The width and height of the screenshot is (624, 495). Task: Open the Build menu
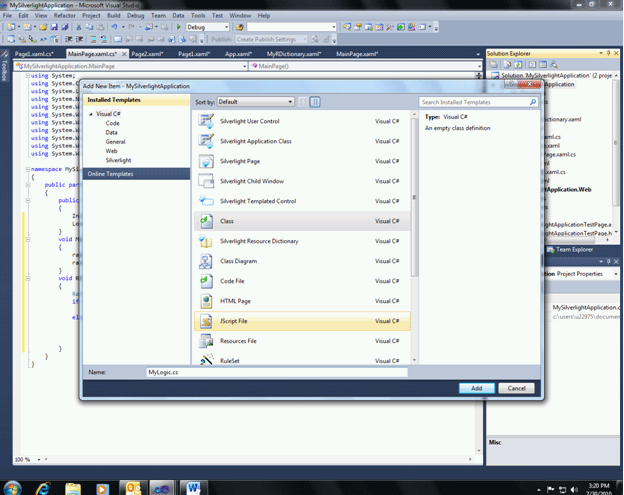(113, 16)
